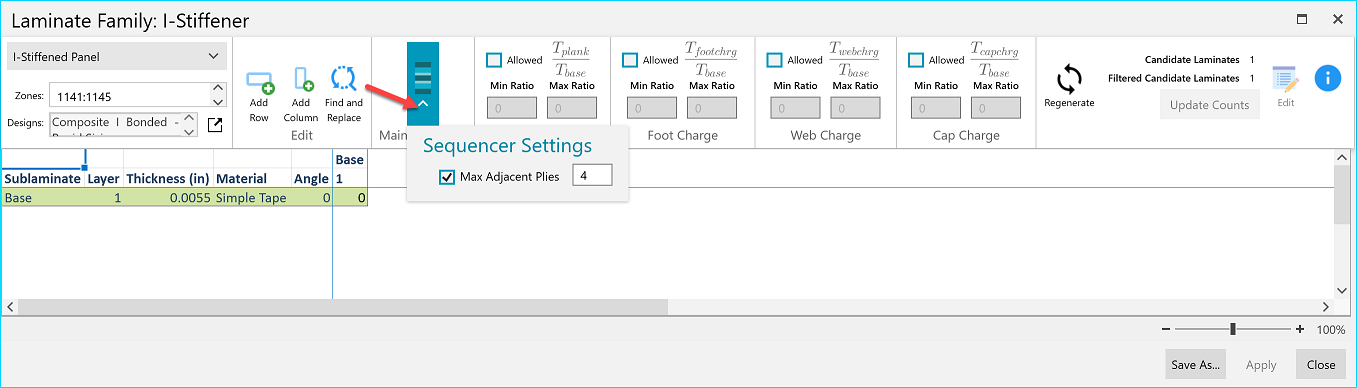Image resolution: width=1357 pixels, height=388 pixels.
Task: Click the Close button at bottom
Action: point(1321,365)
